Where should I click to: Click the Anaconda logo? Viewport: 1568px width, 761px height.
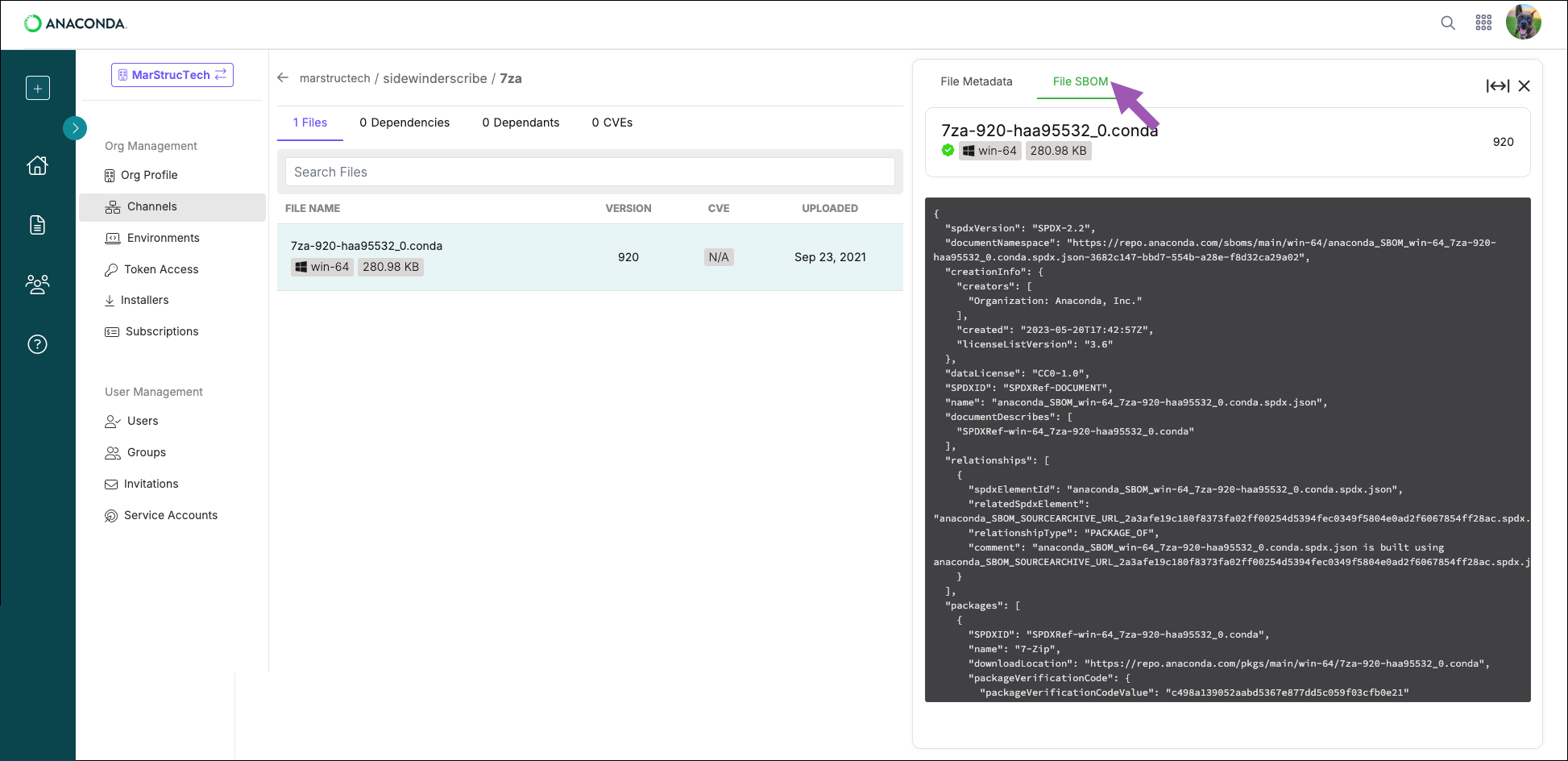76,23
